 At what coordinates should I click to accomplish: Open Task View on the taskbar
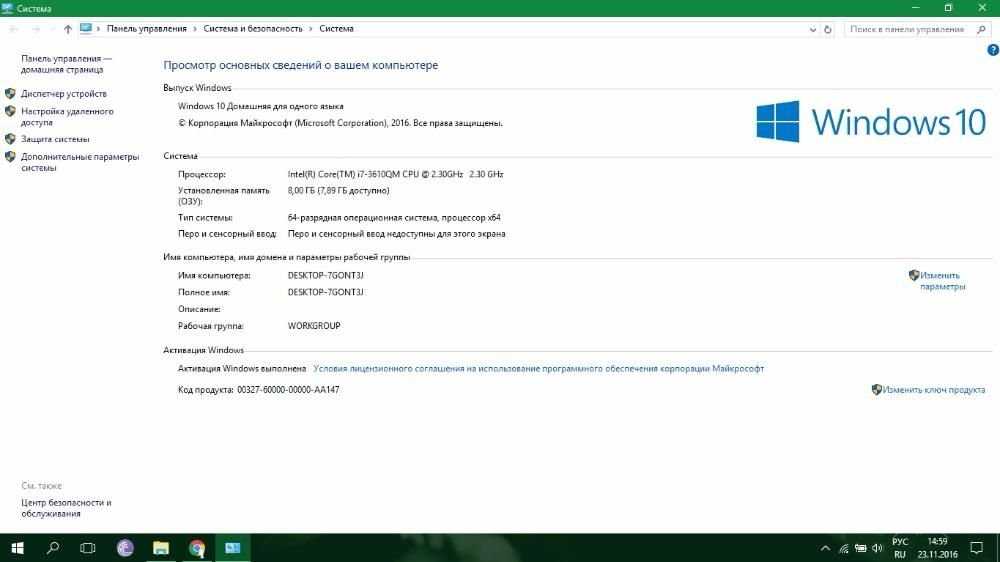point(87,548)
